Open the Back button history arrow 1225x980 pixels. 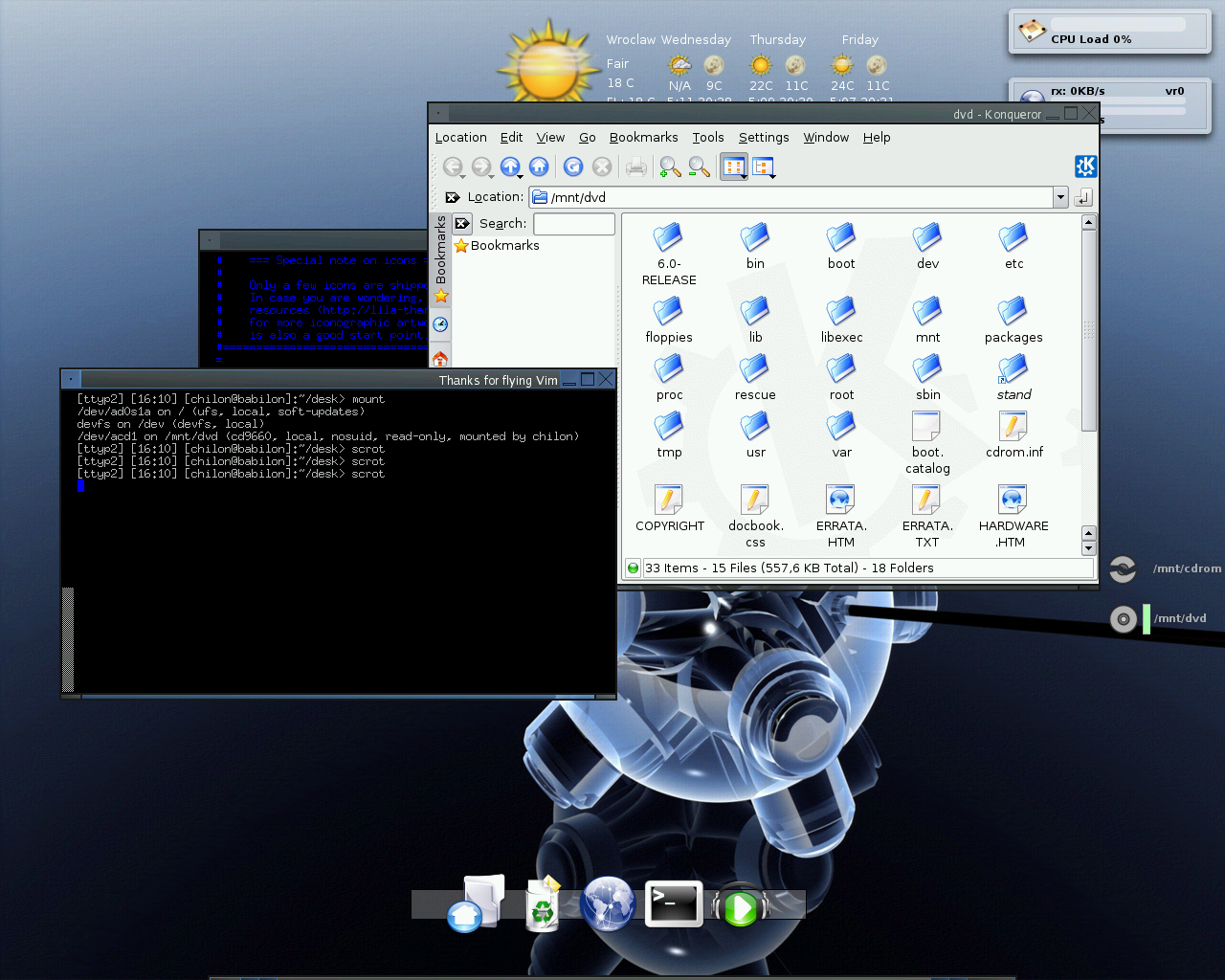[463, 176]
